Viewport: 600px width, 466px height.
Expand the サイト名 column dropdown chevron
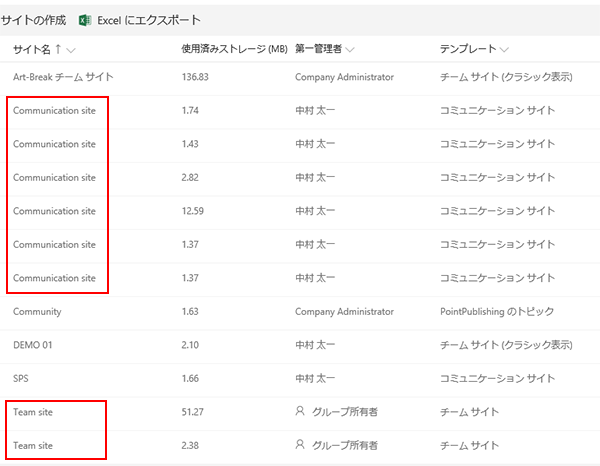pos(71,50)
